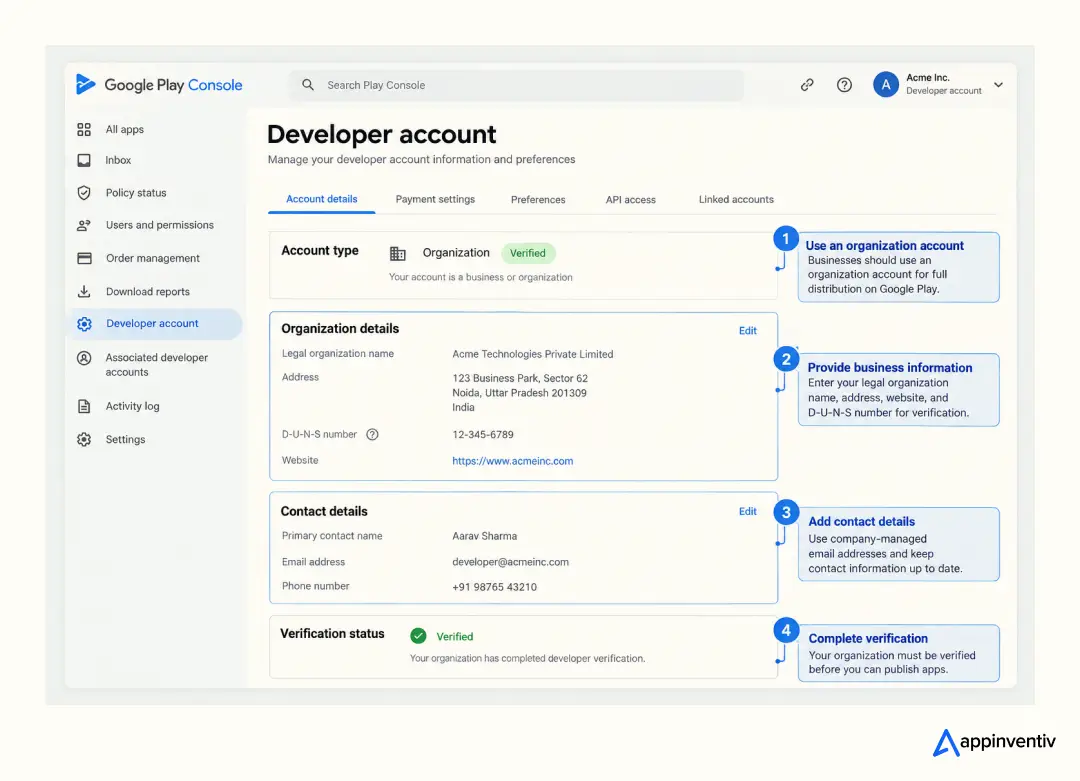Click the contact name Aarav Sharma
1080x781 pixels.
[x=484, y=536]
